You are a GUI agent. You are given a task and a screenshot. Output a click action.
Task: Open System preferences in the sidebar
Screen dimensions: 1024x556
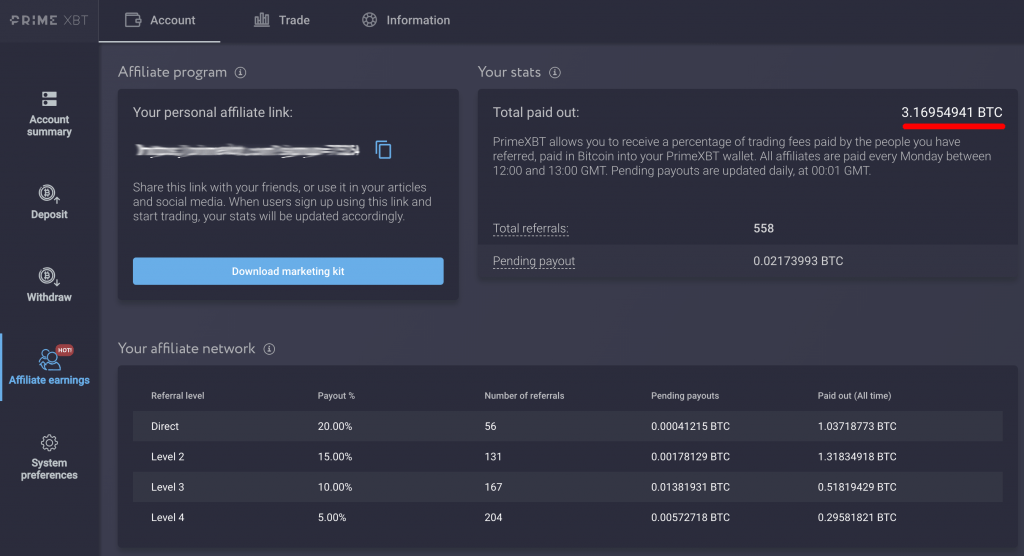tap(49, 457)
